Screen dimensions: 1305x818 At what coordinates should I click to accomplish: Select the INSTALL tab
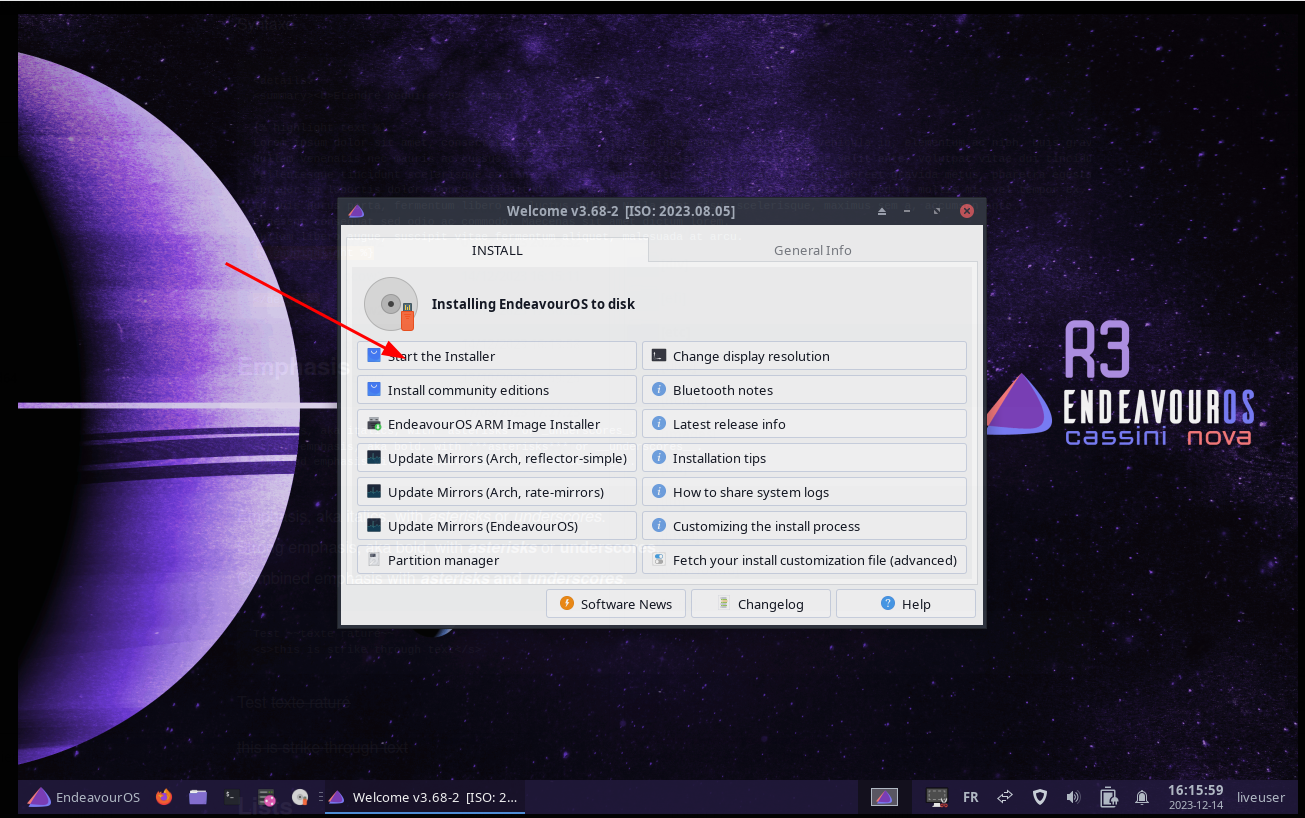[x=497, y=250]
